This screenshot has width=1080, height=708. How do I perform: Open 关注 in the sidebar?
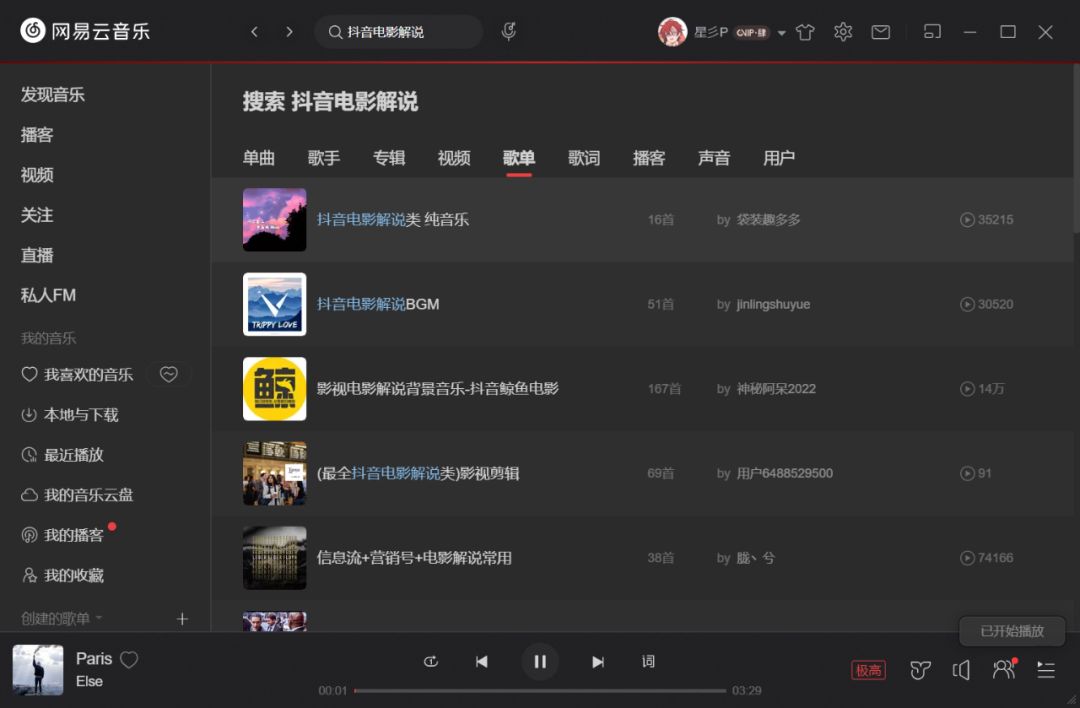click(37, 215)
